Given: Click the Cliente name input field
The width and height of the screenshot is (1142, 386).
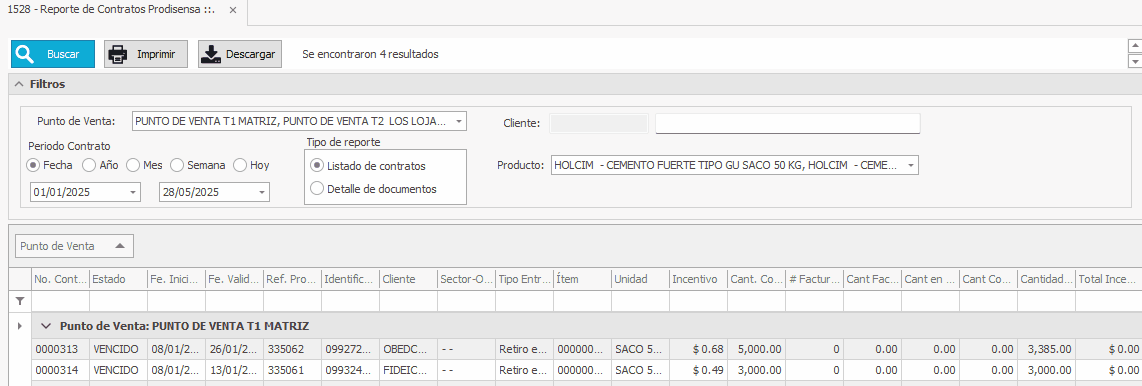Looking at the screenshot, I should click(788, 124).
